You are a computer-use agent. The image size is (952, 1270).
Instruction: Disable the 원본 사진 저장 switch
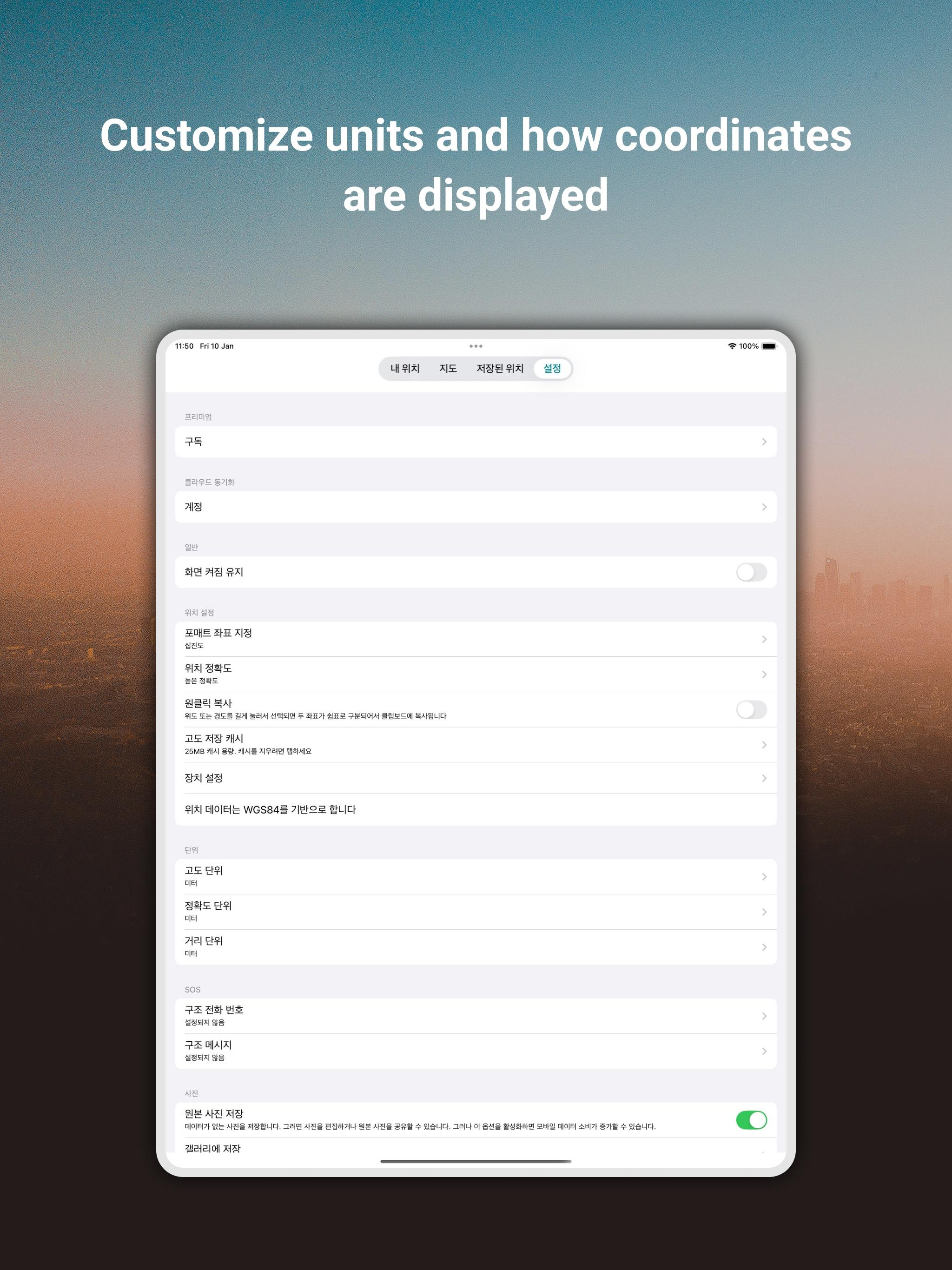pyautogui.click(x=752, y=1119)
